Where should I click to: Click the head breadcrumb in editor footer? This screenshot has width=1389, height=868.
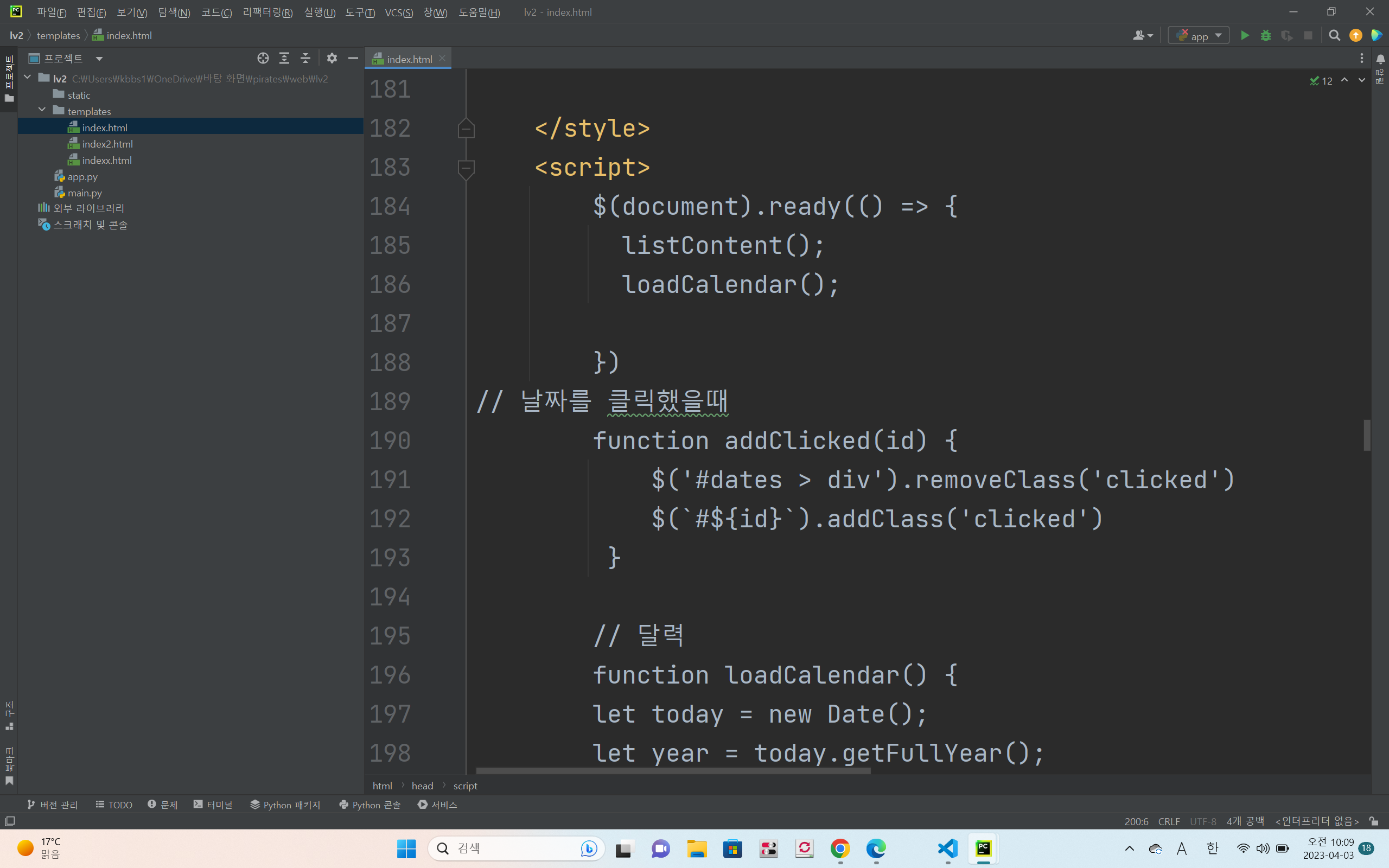click(x=422, y=786)
